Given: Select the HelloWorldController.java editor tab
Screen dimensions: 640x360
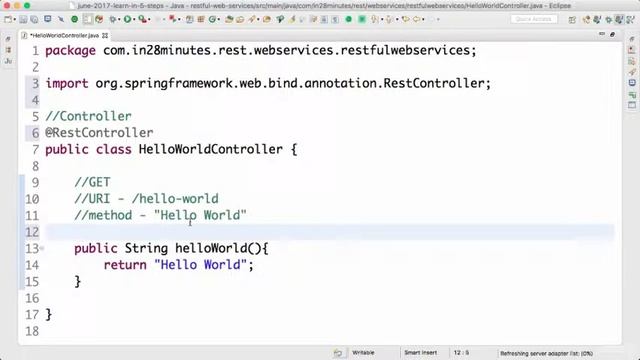Looking at the screenshot, I should 64,36.
